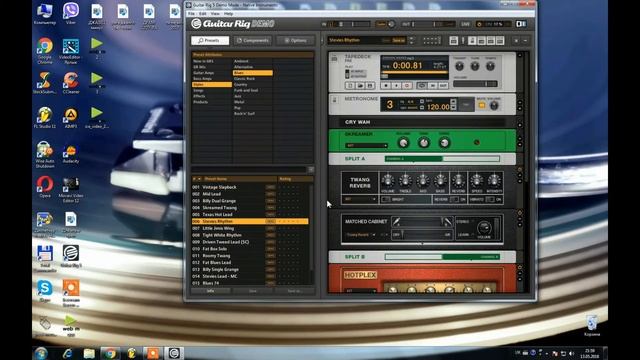The width and height of the screenshot is (640, 360).
Task: Open the Skreamer preset dropdown
Action: [367, 145]
